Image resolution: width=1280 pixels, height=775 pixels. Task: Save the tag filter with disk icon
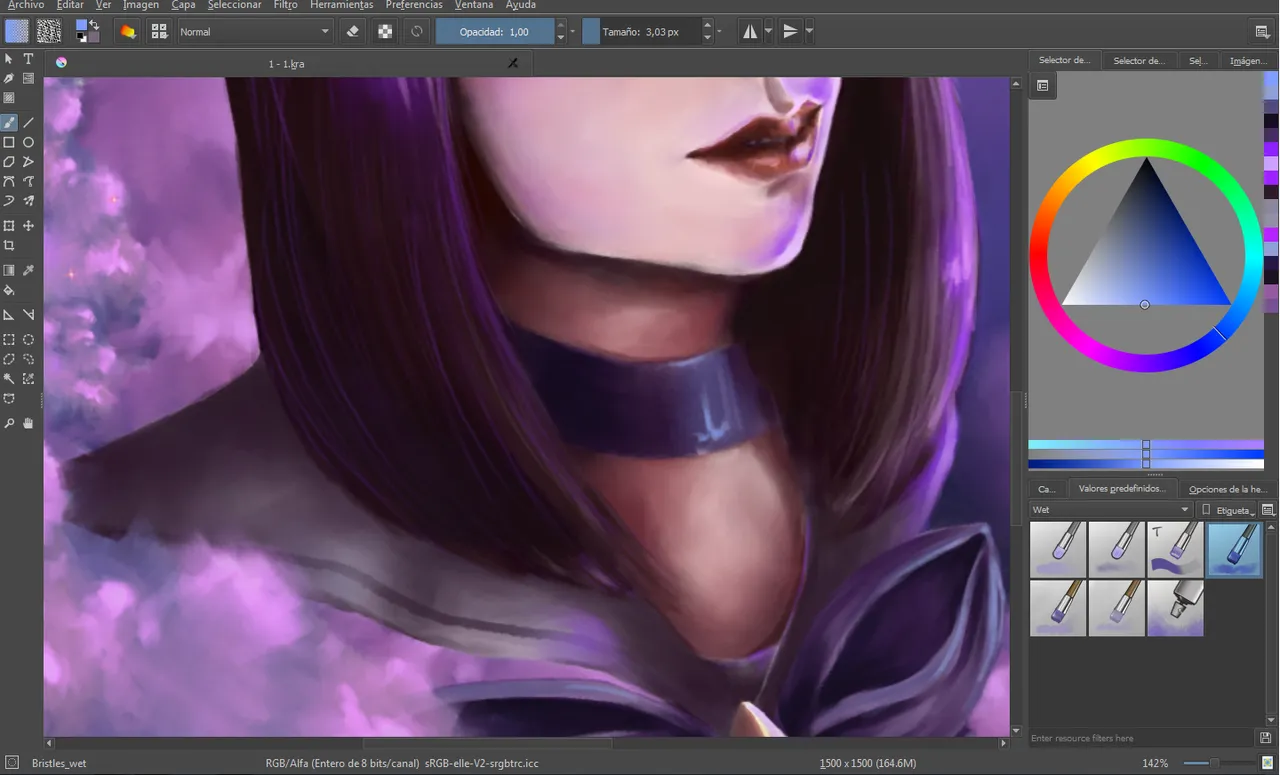1266,738
